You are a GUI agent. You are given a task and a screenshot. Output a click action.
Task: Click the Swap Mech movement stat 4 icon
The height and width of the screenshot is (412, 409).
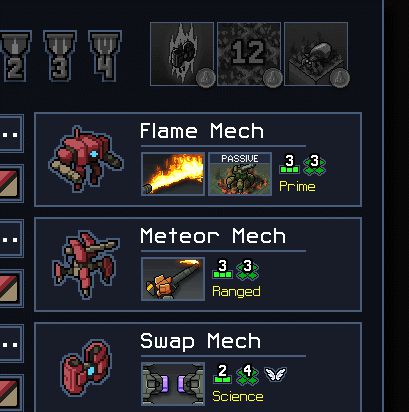[247, 374]
